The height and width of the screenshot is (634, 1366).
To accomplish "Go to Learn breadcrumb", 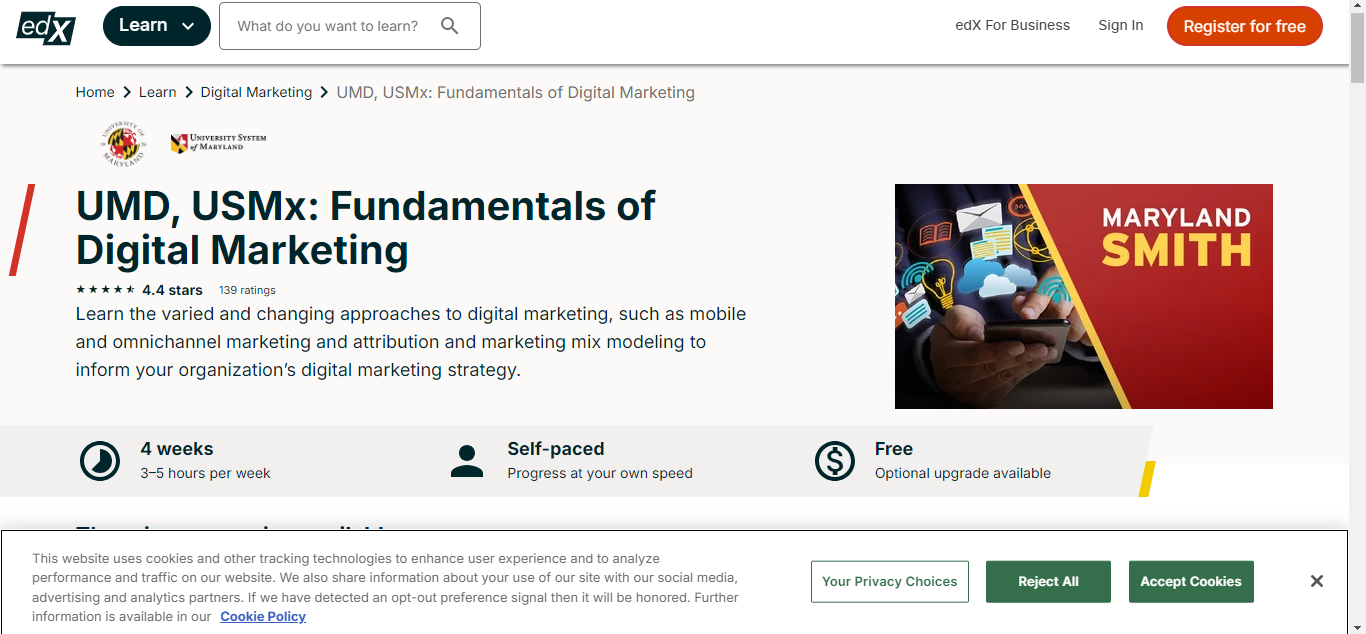I will (x=157, y=92).
